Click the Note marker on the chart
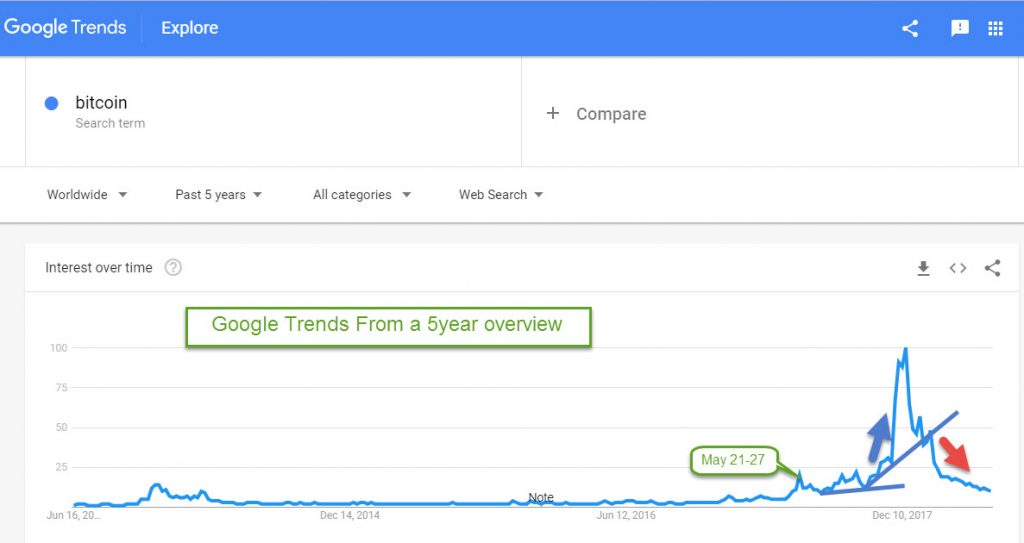This screenshot has height=543, width=1024. pos(540,497)
